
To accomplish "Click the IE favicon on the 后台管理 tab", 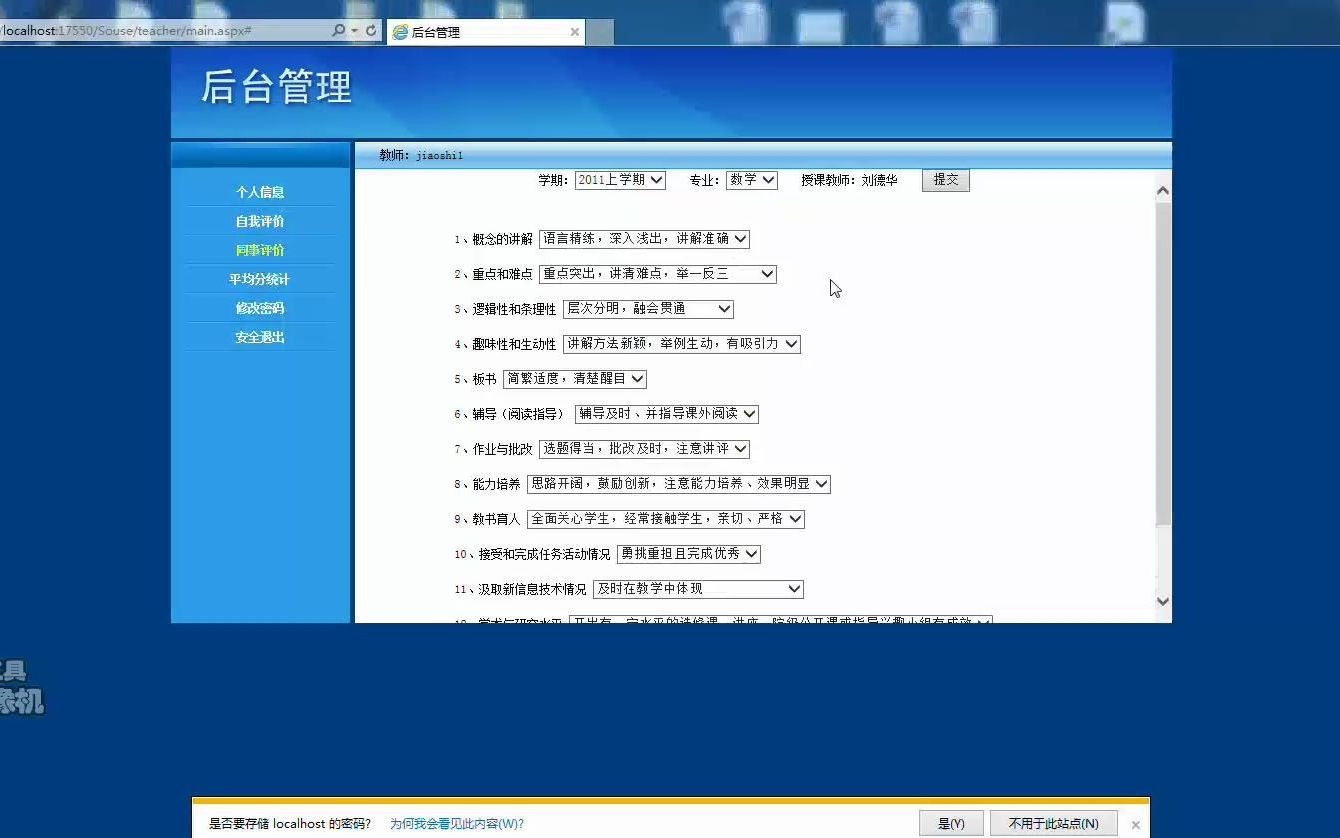I will 399,31.
